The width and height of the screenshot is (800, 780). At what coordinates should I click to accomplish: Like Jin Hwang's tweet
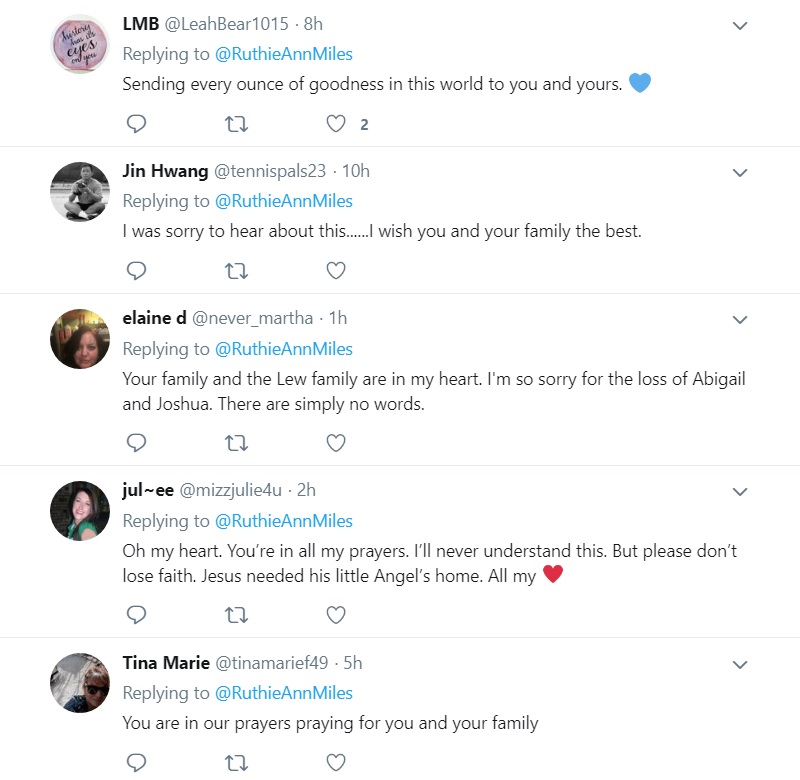(336, 270)
